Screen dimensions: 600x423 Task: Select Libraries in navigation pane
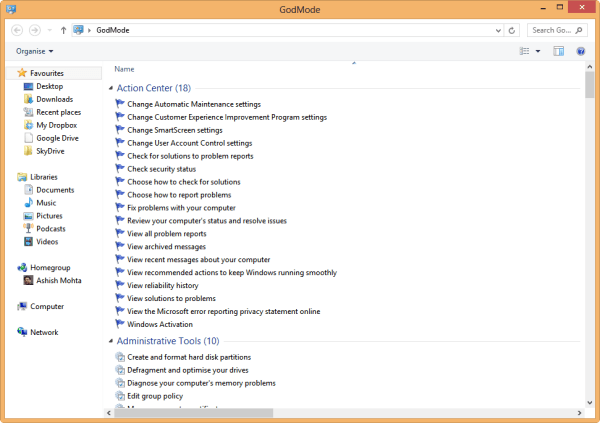tap(44, 177)
